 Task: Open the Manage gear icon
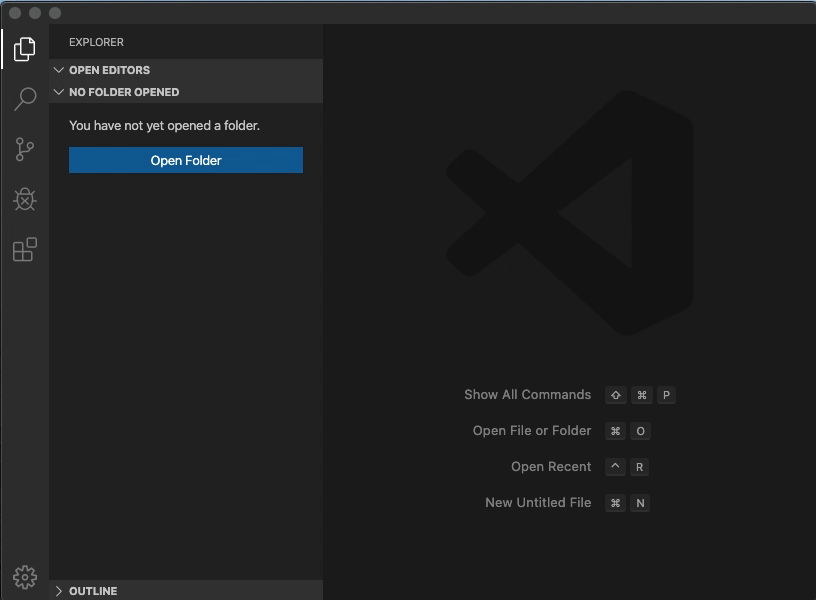24,577
